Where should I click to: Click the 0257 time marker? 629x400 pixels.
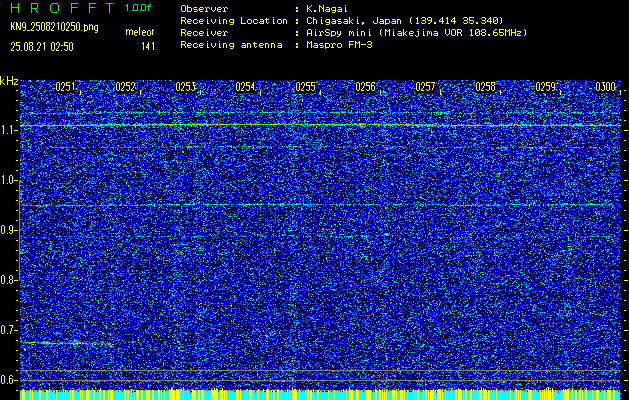tap(425, 87)
